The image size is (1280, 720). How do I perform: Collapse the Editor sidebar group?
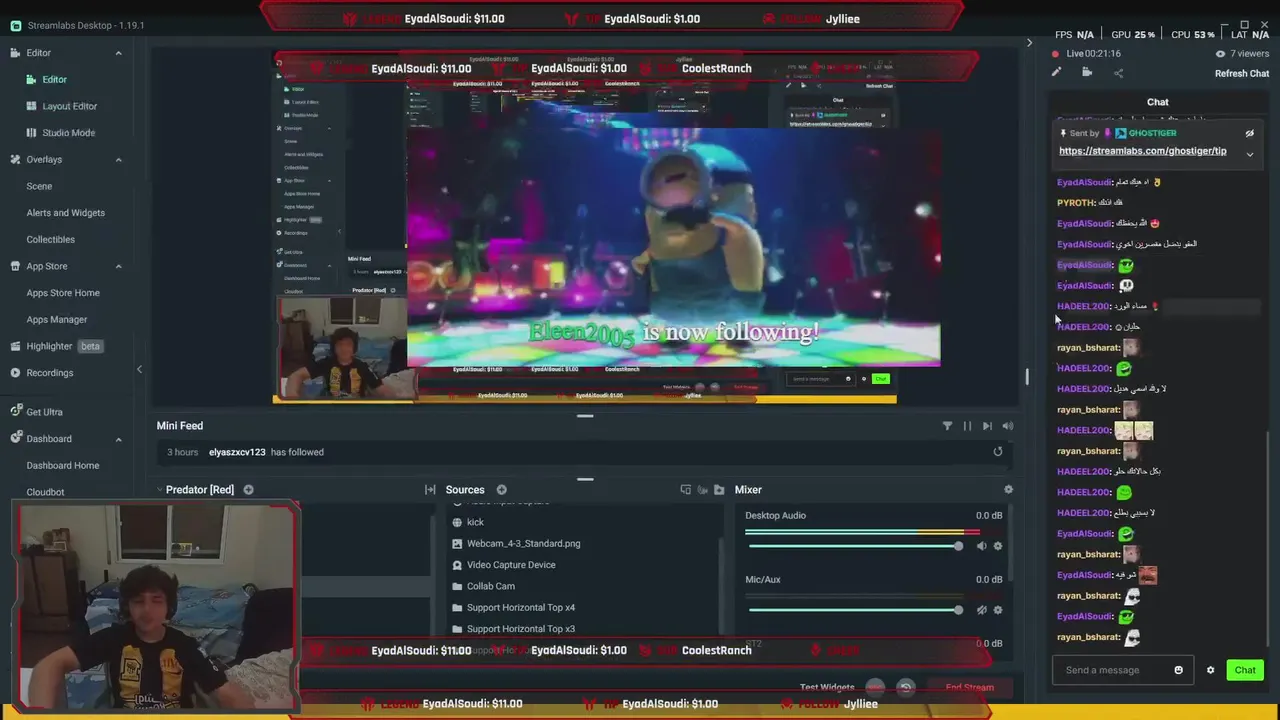click(118, 53)
